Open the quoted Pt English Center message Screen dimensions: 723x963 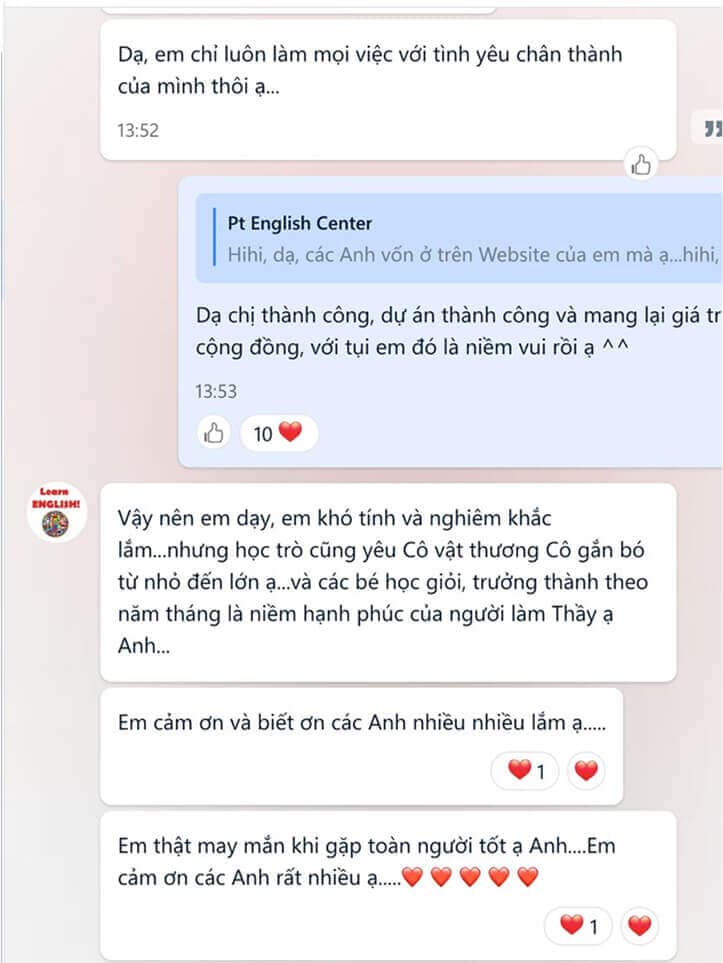click(x=459, y=238)
